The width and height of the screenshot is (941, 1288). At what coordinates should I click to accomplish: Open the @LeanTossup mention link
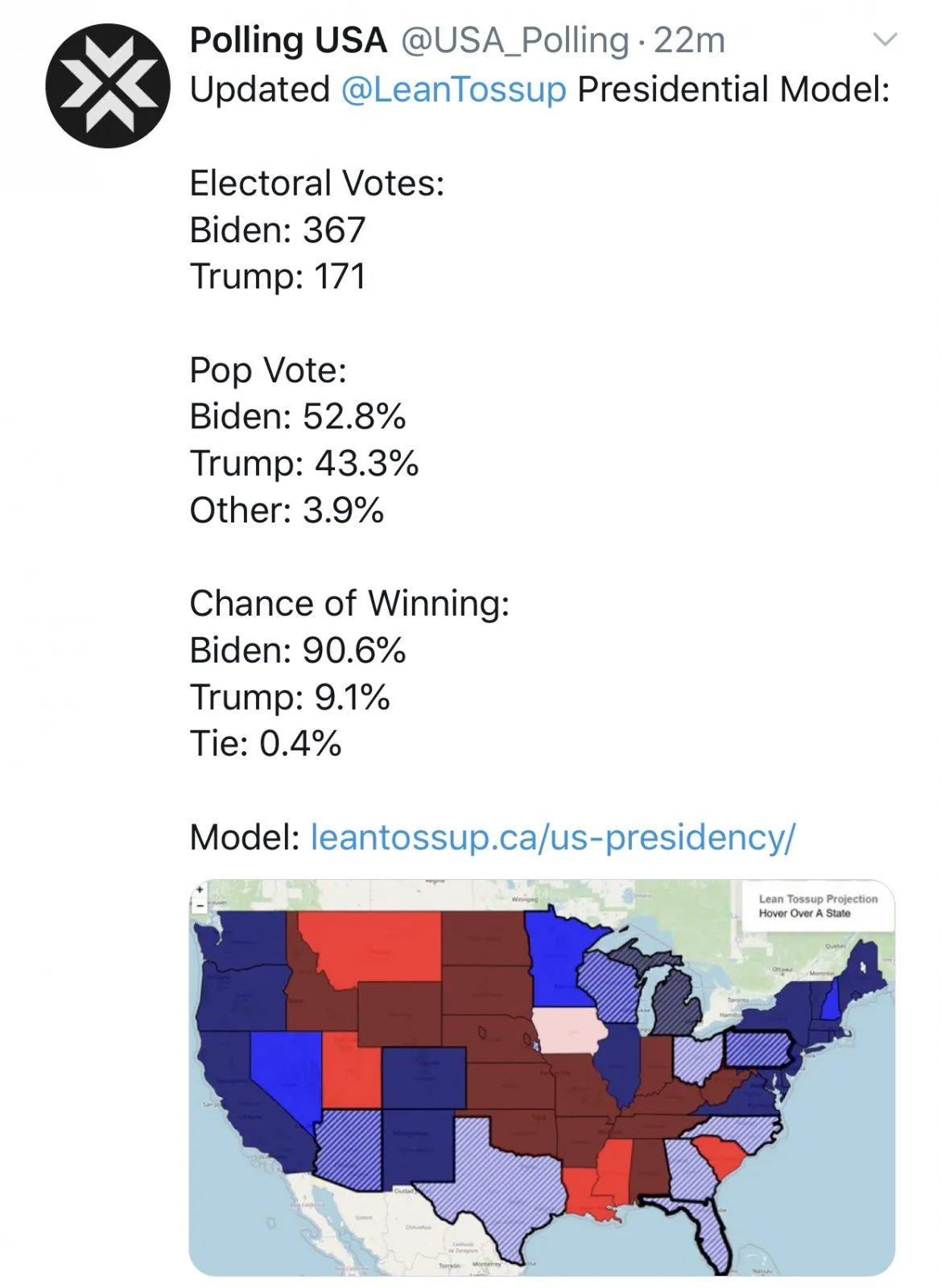(453, 89)
